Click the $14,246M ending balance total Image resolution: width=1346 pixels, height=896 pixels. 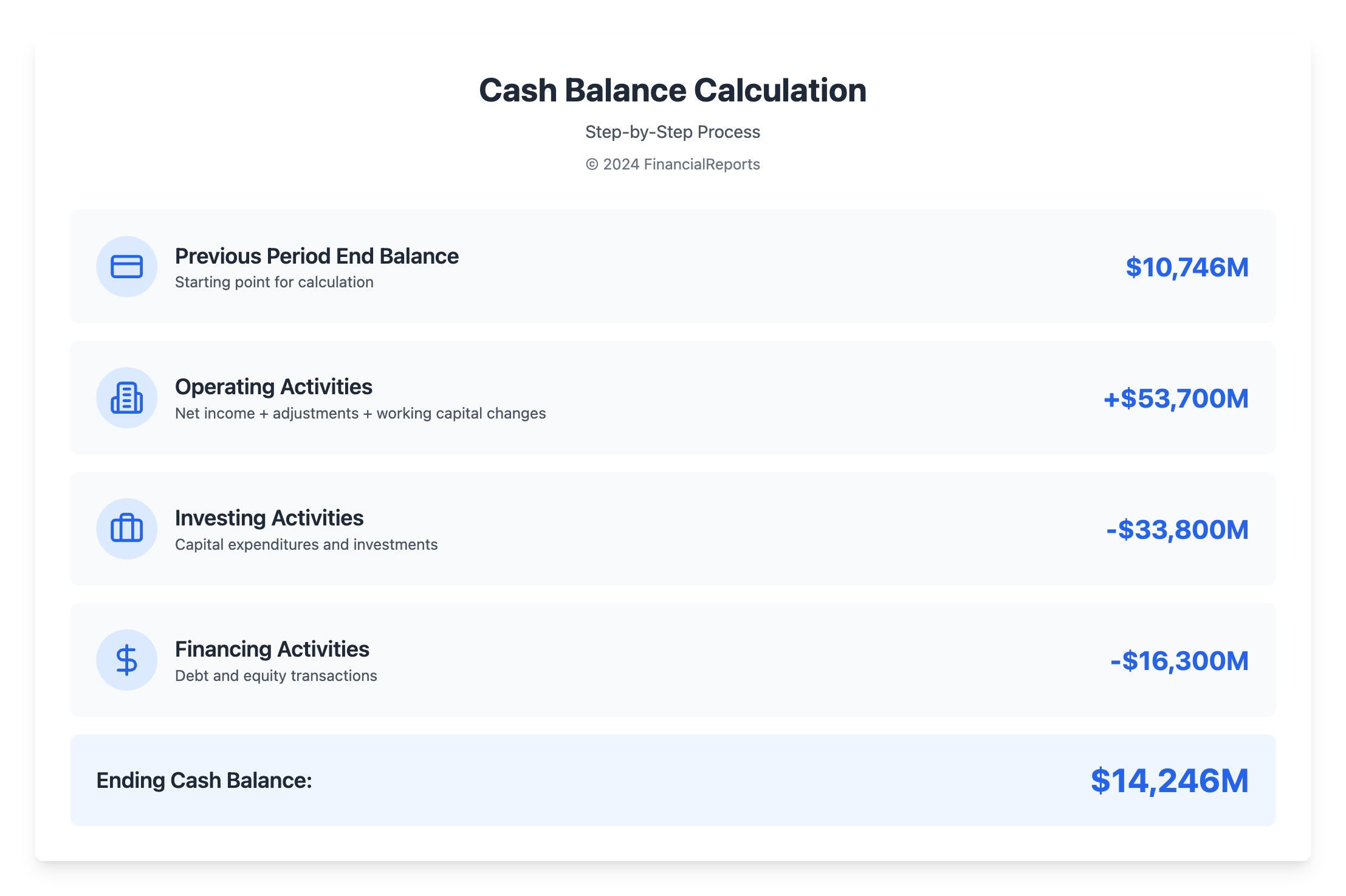click(x=1169, y=781)
